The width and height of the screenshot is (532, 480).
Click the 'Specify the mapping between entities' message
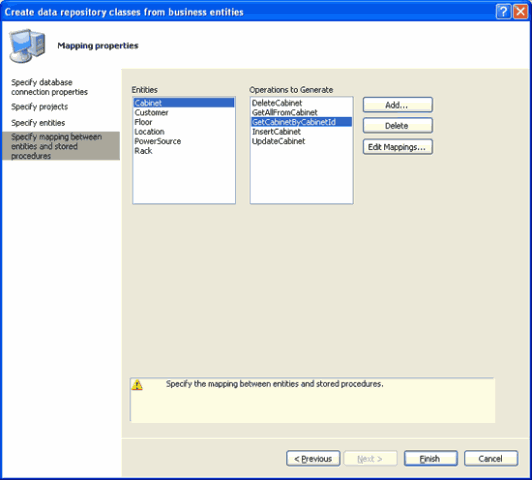pos(274,384)
